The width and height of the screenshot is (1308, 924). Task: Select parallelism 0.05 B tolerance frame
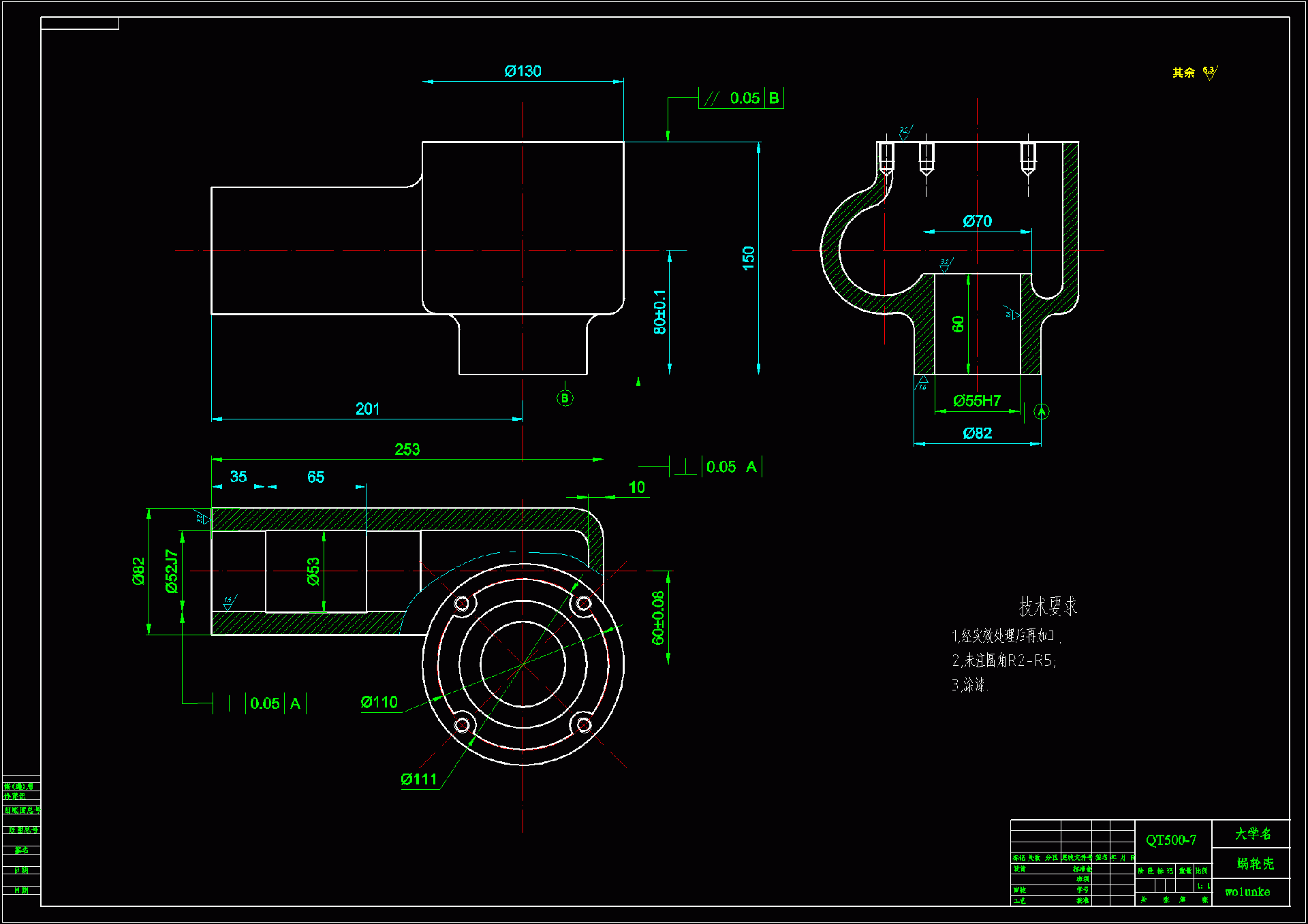point(741,98)
